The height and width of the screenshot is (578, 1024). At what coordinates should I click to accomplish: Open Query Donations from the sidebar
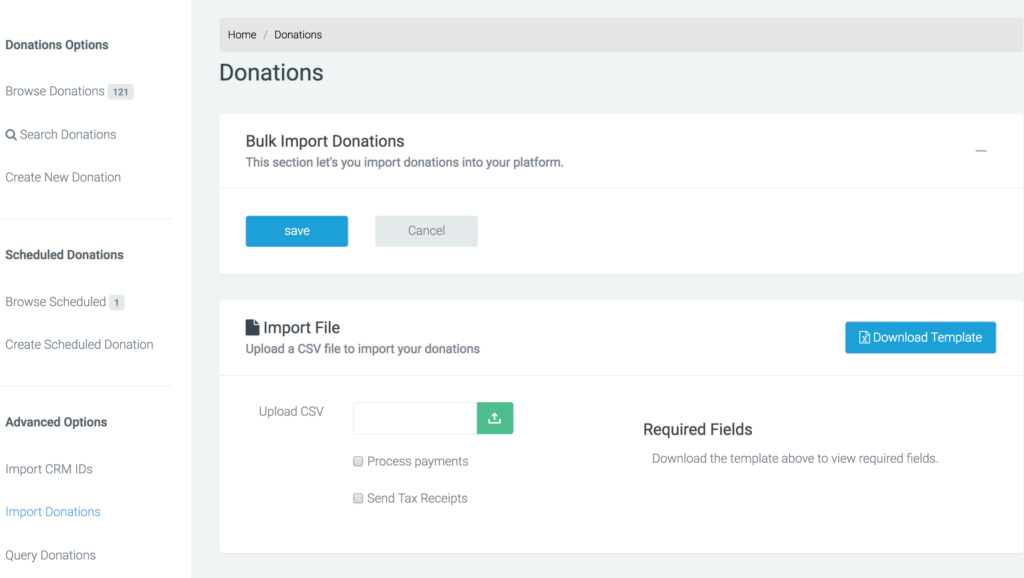click(x=50, y=554)
